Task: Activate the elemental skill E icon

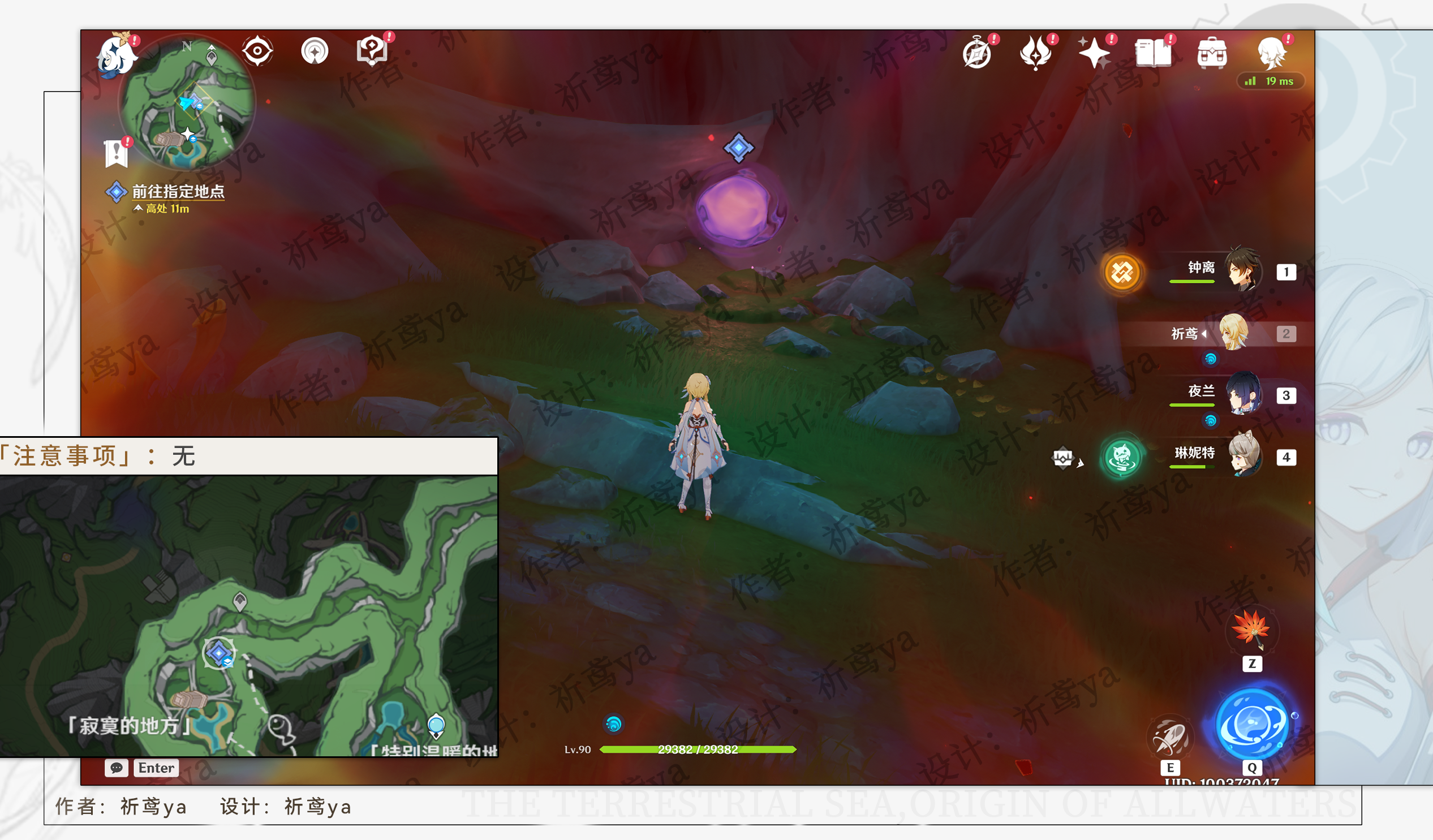Action: tap(1170, 736)
